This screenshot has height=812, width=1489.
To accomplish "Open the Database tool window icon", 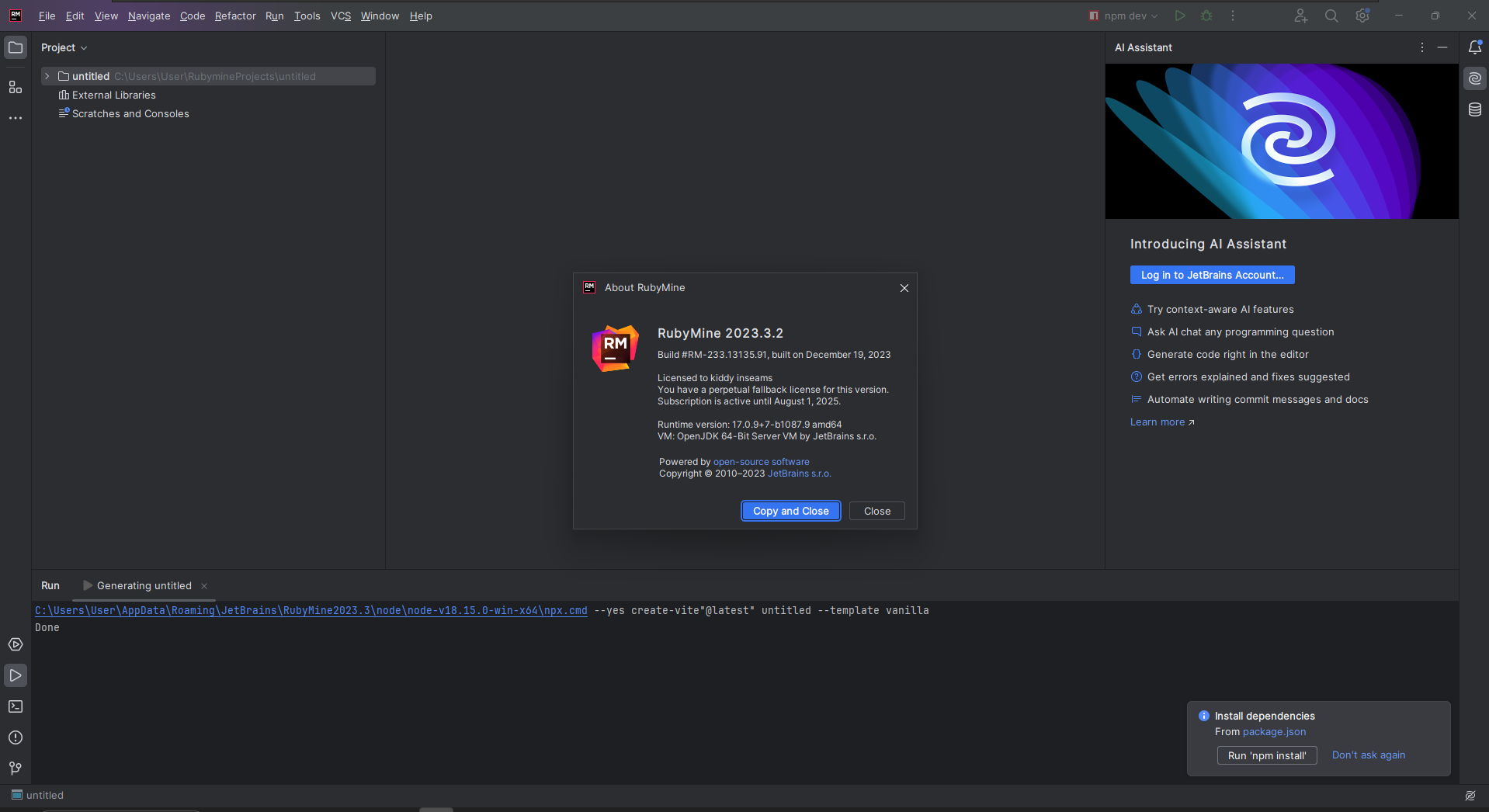I will tap(1475, 109).
